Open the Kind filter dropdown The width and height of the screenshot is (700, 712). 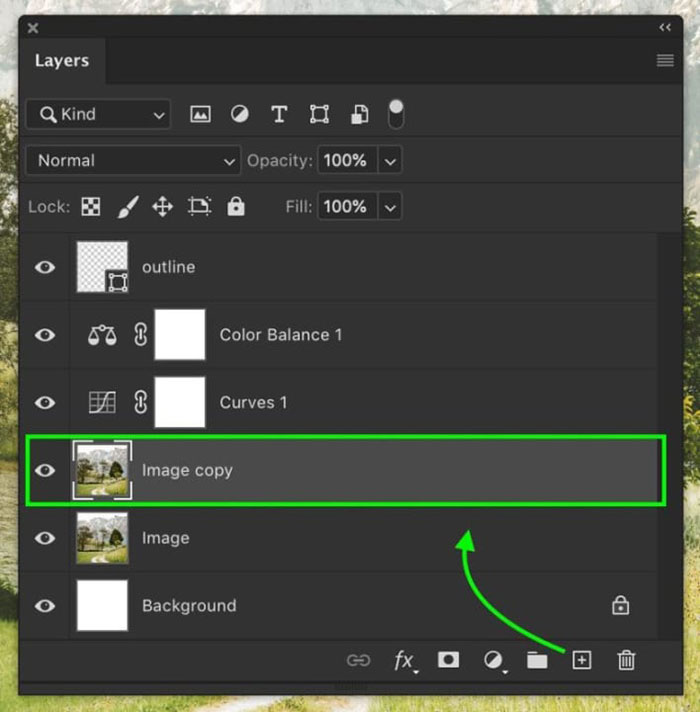click(x=98, y=114)
